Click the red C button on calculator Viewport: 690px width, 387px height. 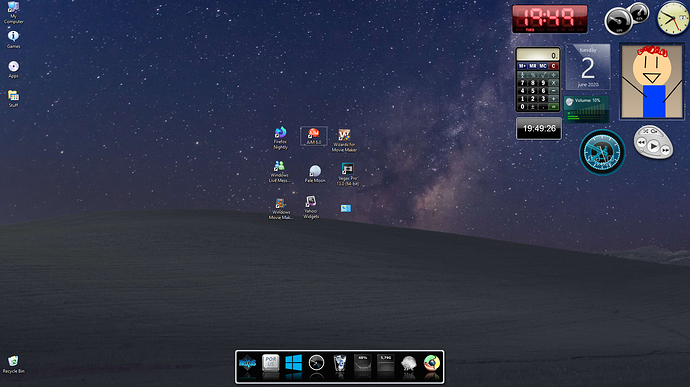coord(554,66)
